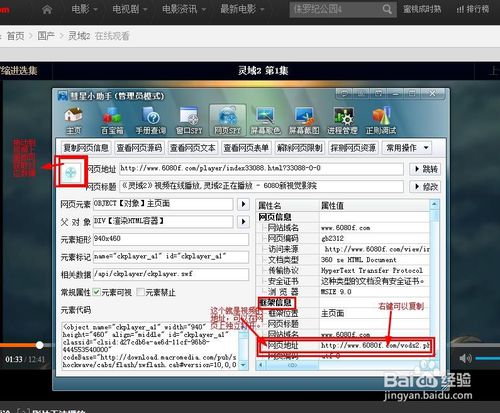Image resolution: width=500 pixels, height=413 pixels.
Task: Open 电影 menu in website navbar
Action: pyautogui.click(x=84, y=9)
